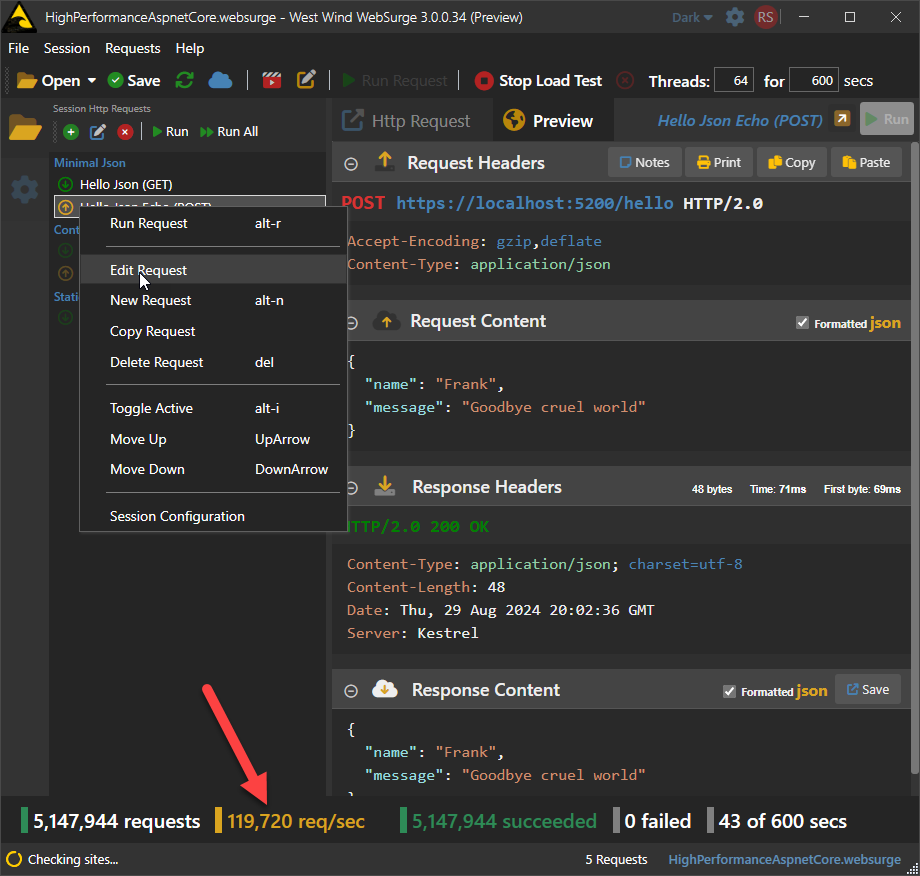Choose Edit Request from context menu

pos(212,270)
